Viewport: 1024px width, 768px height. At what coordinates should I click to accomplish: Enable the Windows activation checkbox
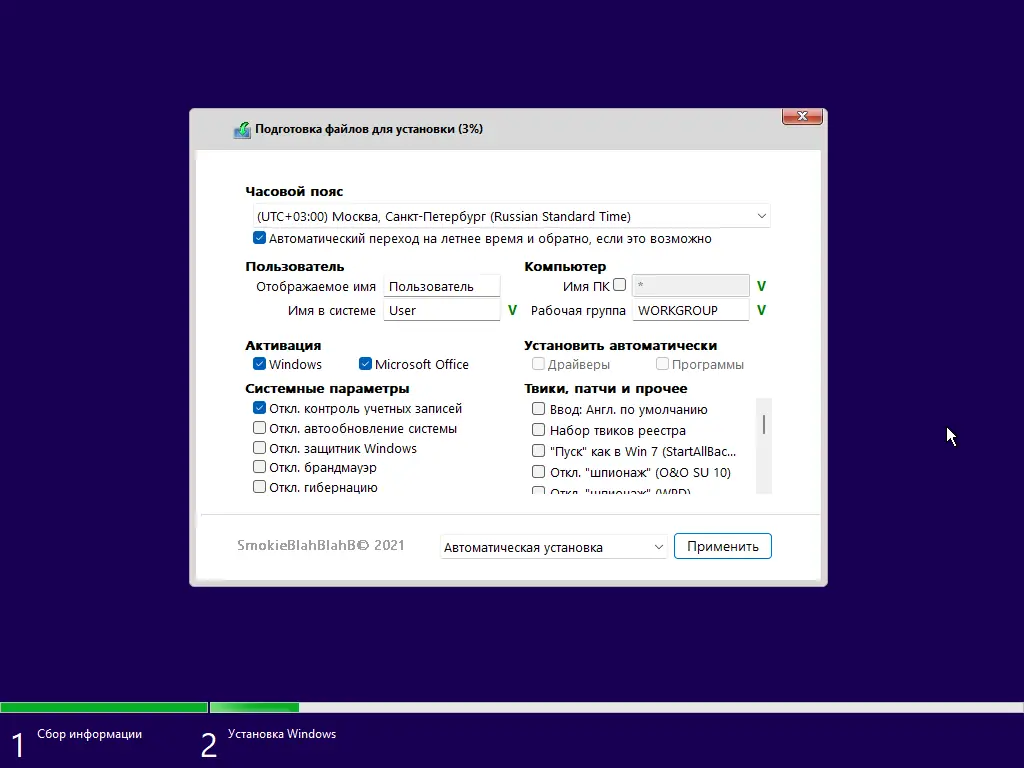coord(259,364)
